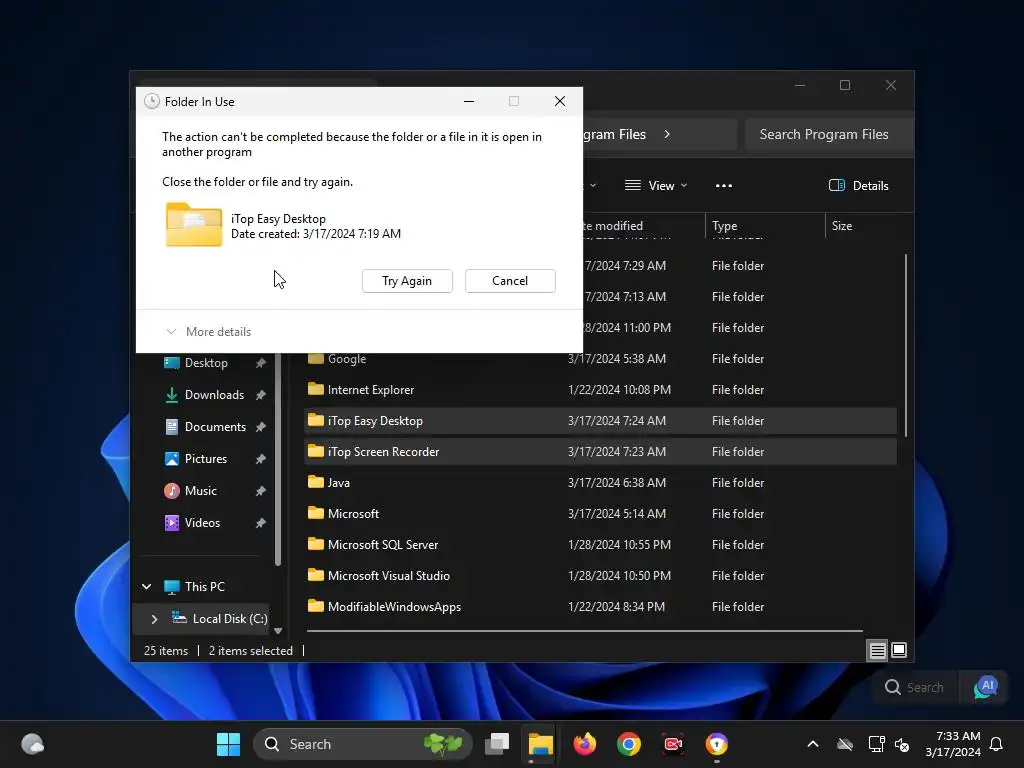Show hidden system tray icons
Screen dimensions: 1024x768
click(x=813, y=744)
